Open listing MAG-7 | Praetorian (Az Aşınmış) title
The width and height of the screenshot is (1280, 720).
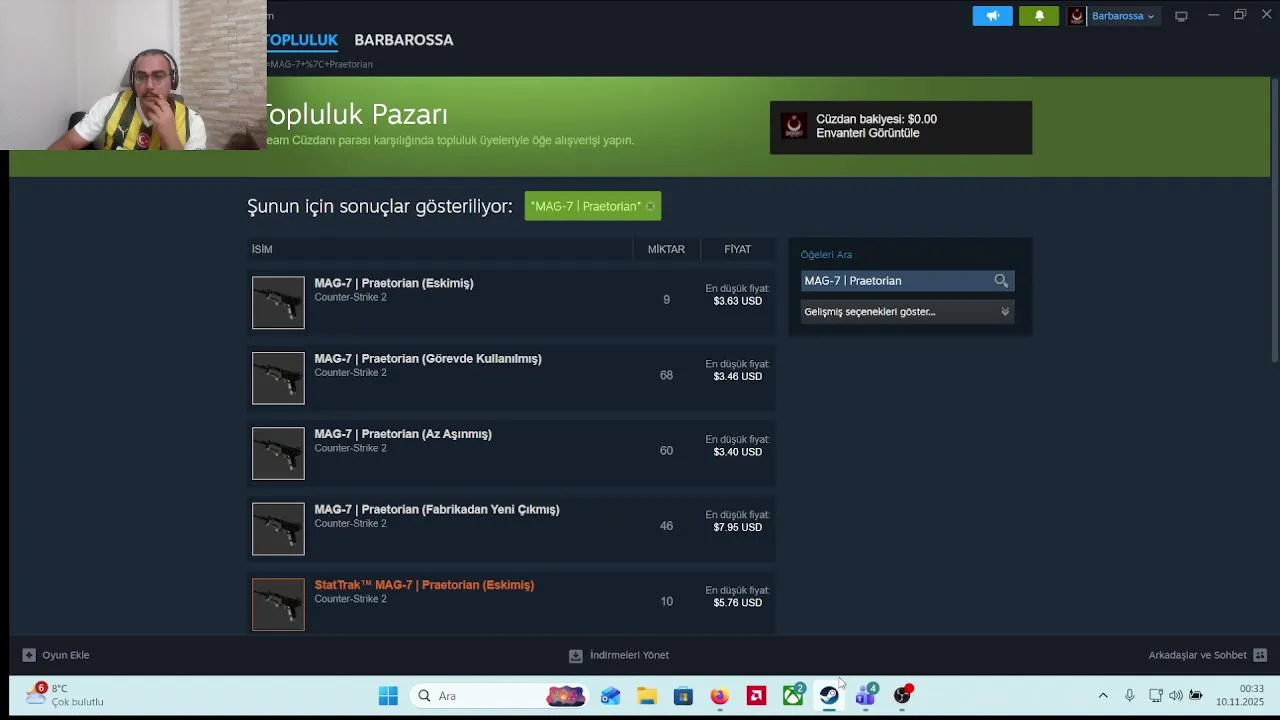[403, 434]
